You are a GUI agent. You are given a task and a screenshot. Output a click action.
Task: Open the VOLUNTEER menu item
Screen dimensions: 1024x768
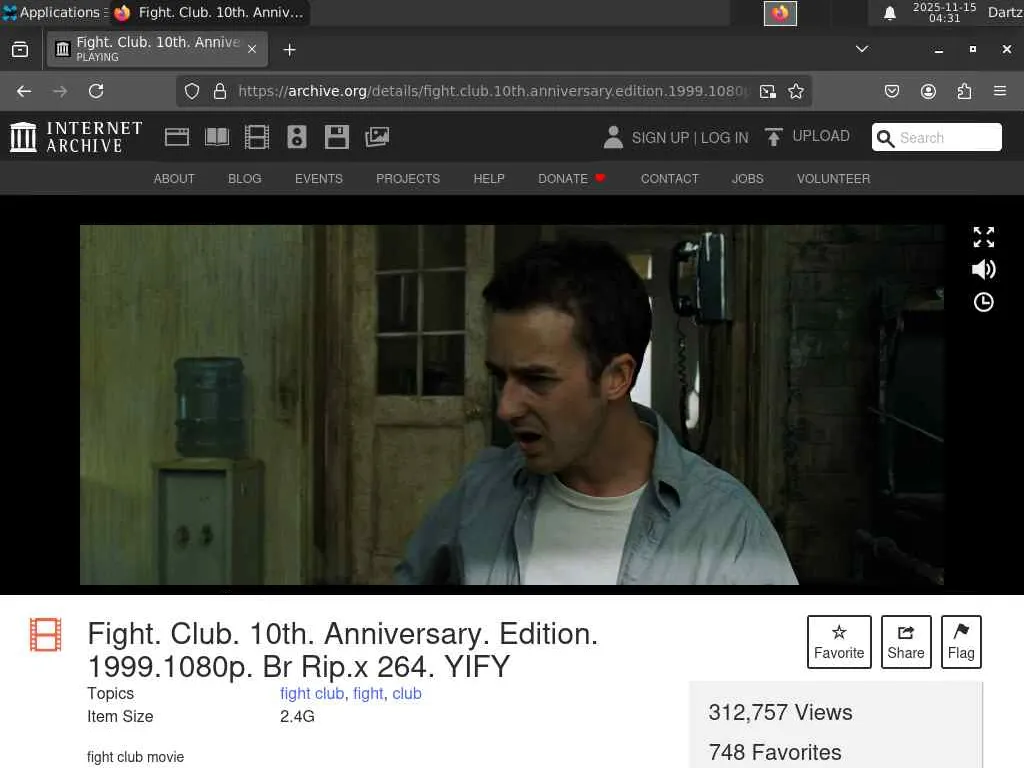[x=833, y=178]
